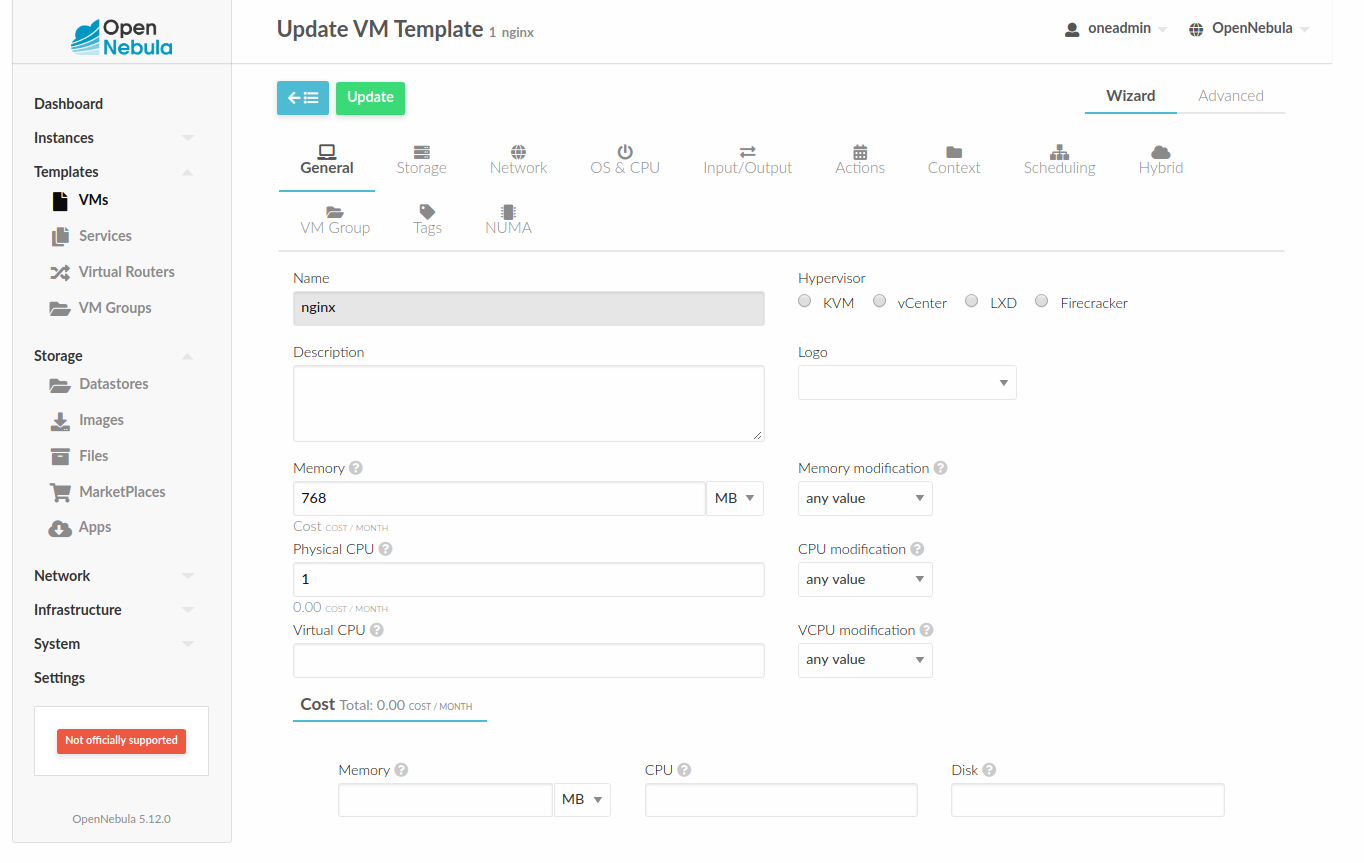Open the Logo dropdown
The image size is (1364, 863).
[x=907, y=383]
